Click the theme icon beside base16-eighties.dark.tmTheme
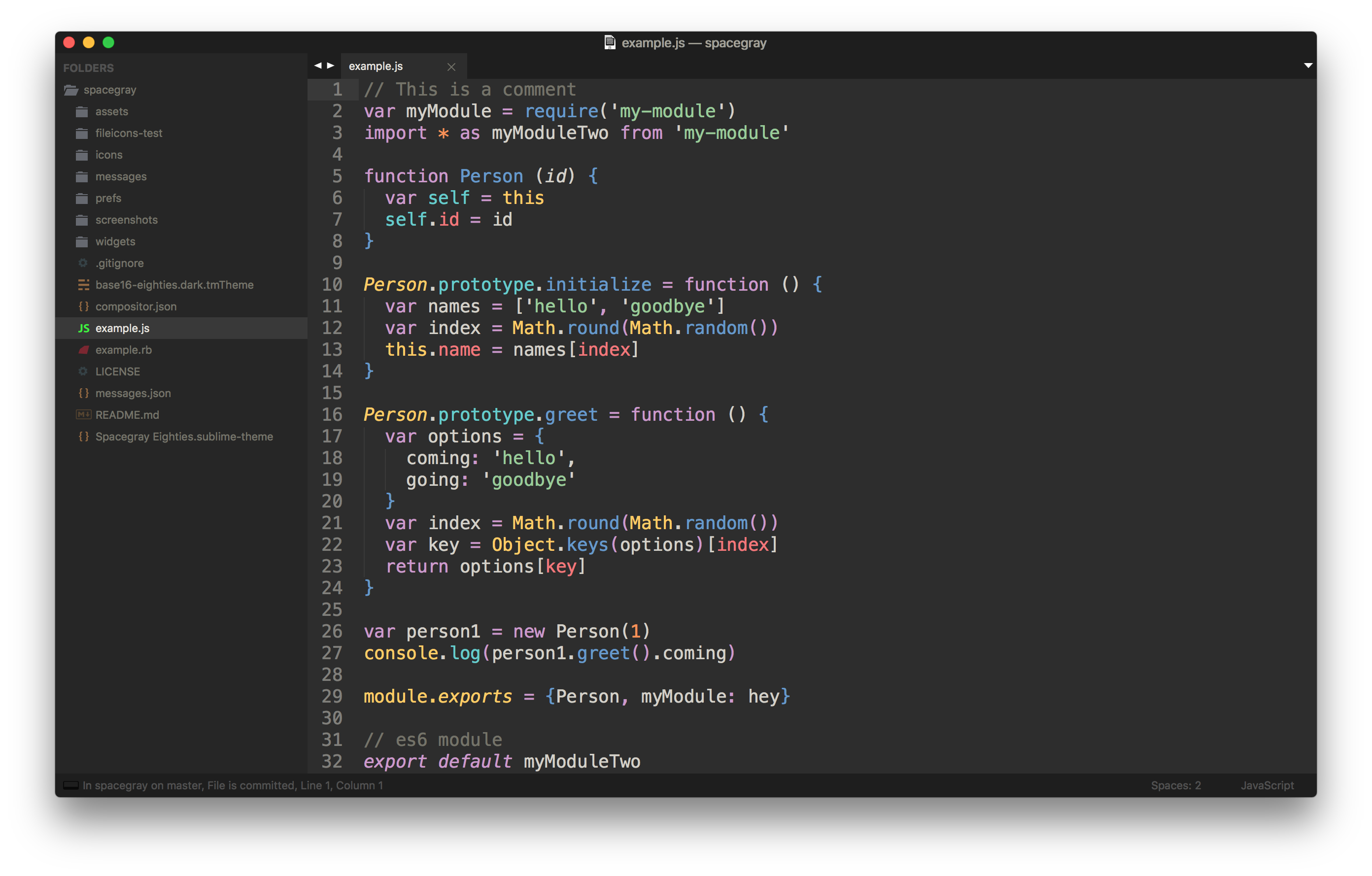Screen dimensions: 1372x876 pyautogui.click(x=84, y=285)
